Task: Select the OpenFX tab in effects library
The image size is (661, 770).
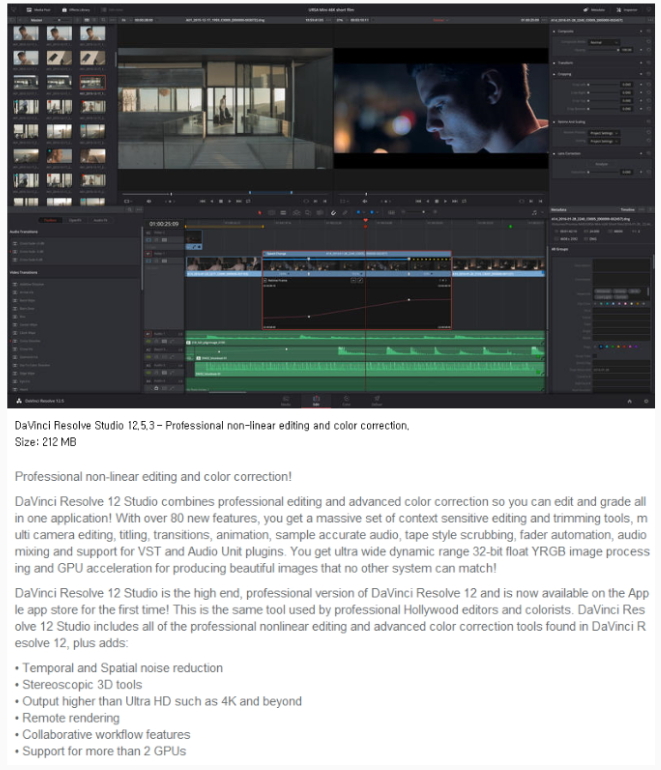Action: coord(76,220)
